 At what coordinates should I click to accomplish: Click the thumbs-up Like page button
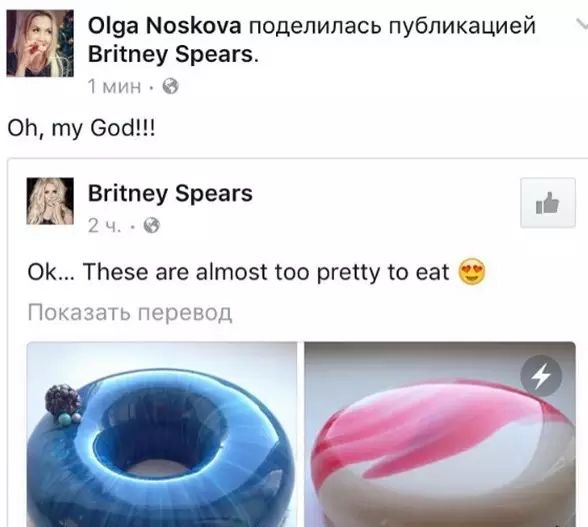tap(548, 203)
